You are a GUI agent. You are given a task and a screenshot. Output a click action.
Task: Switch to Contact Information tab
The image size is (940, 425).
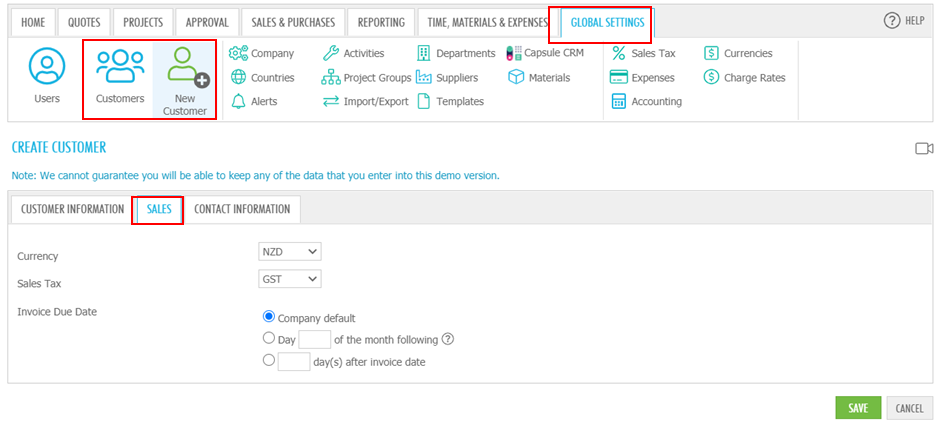[x=242, y=209]
